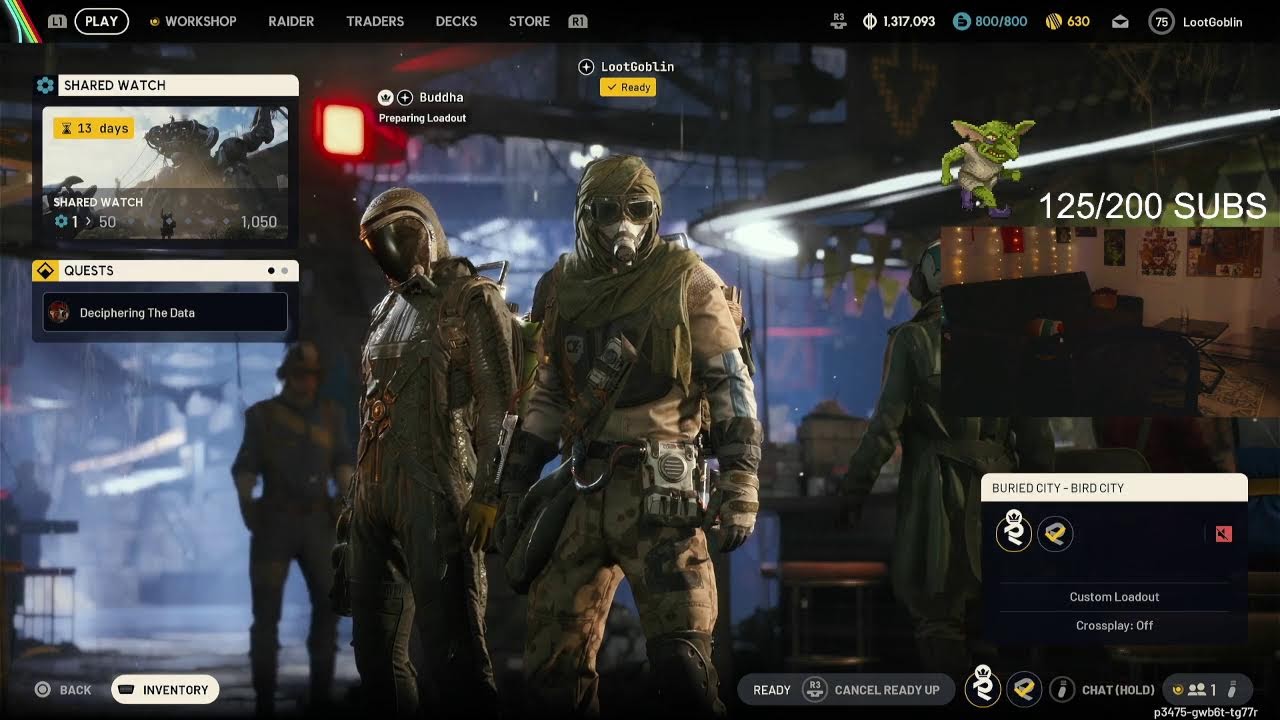1280x720 pixels.
Task: Click the Shared Watch level 1 to 50 progress
Action: (x=86, y=222)
